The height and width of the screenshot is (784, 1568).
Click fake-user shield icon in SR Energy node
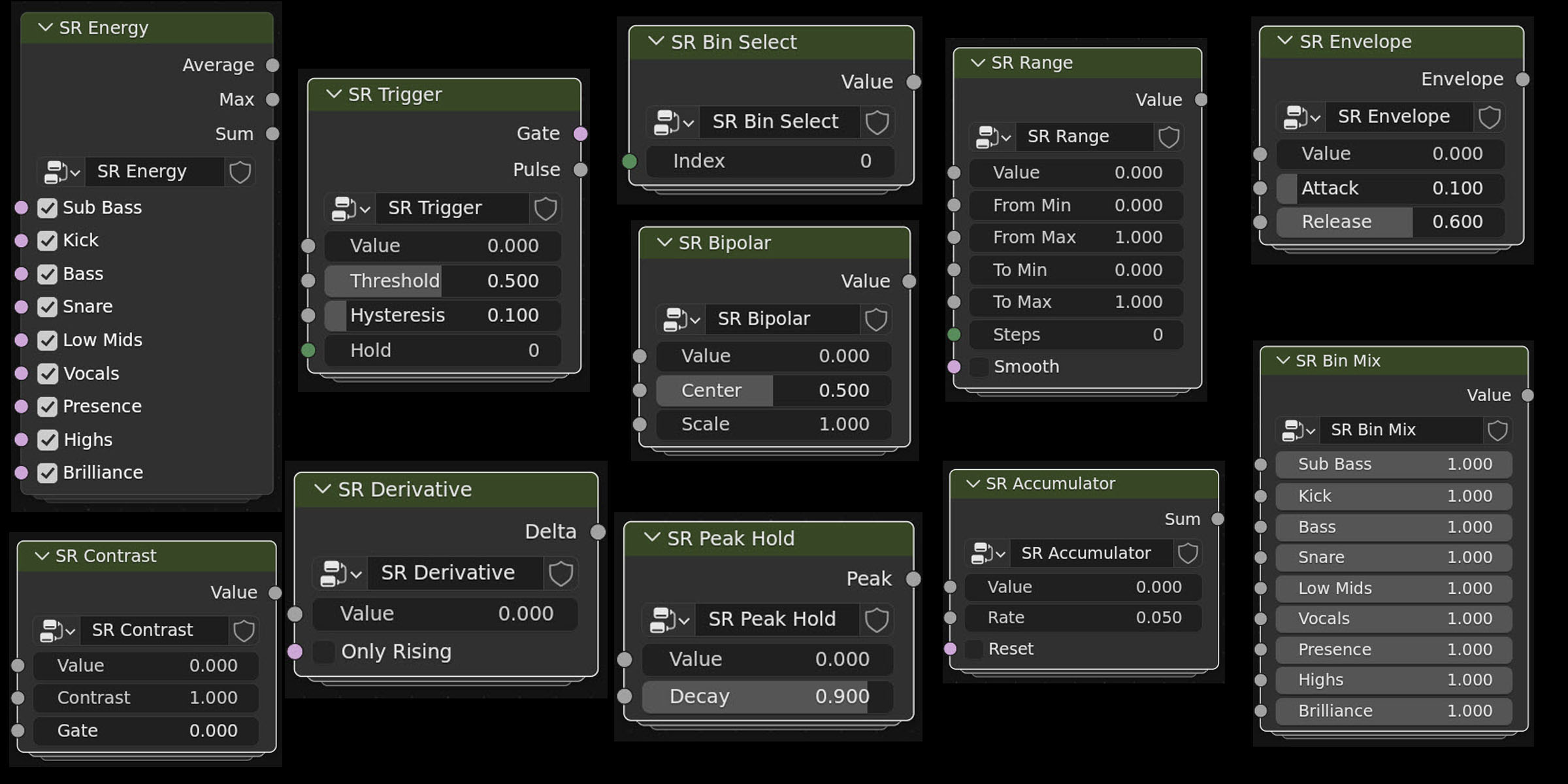[x=240, y=172]
